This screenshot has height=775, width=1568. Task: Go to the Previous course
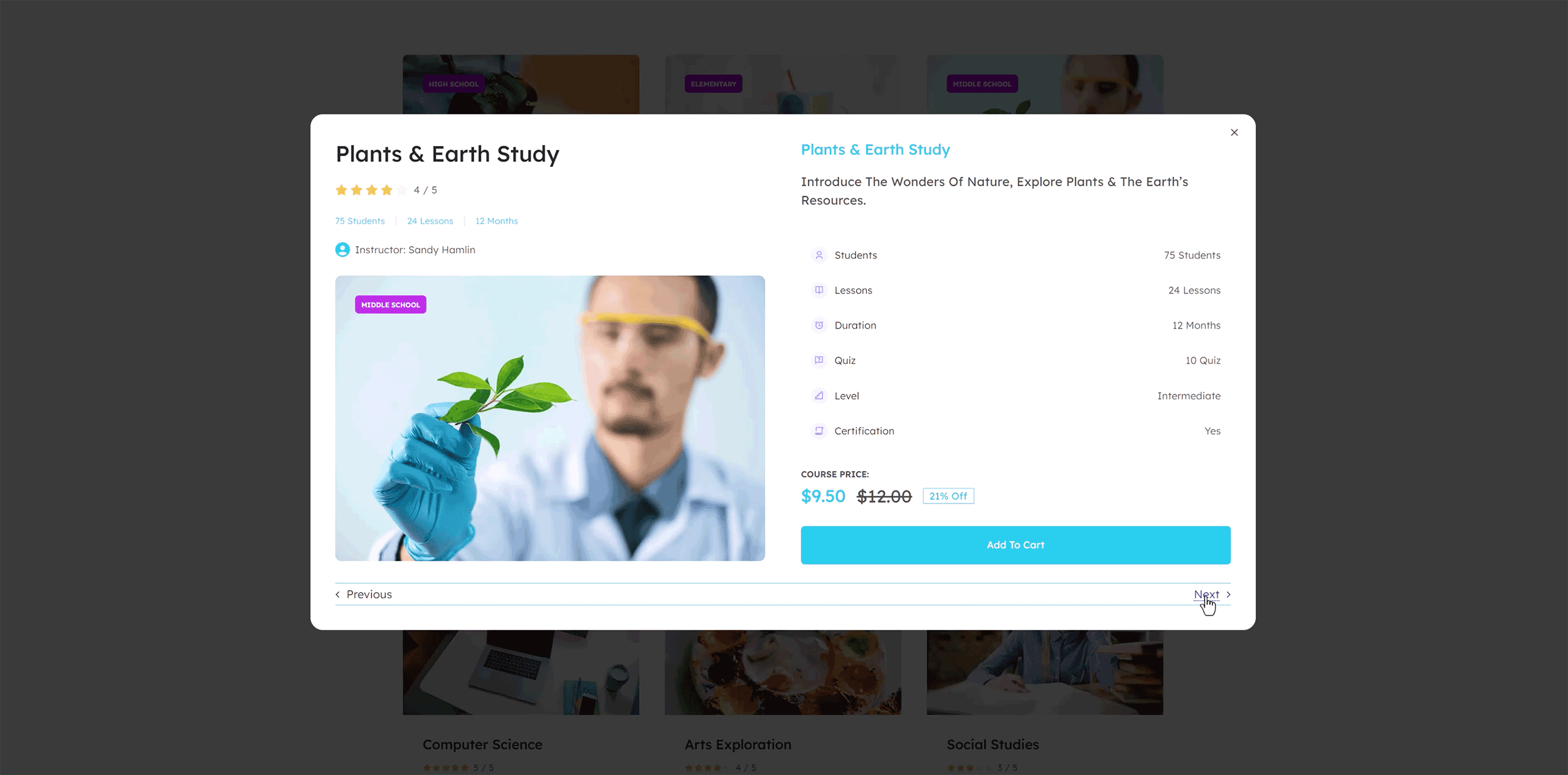[369, 594]
